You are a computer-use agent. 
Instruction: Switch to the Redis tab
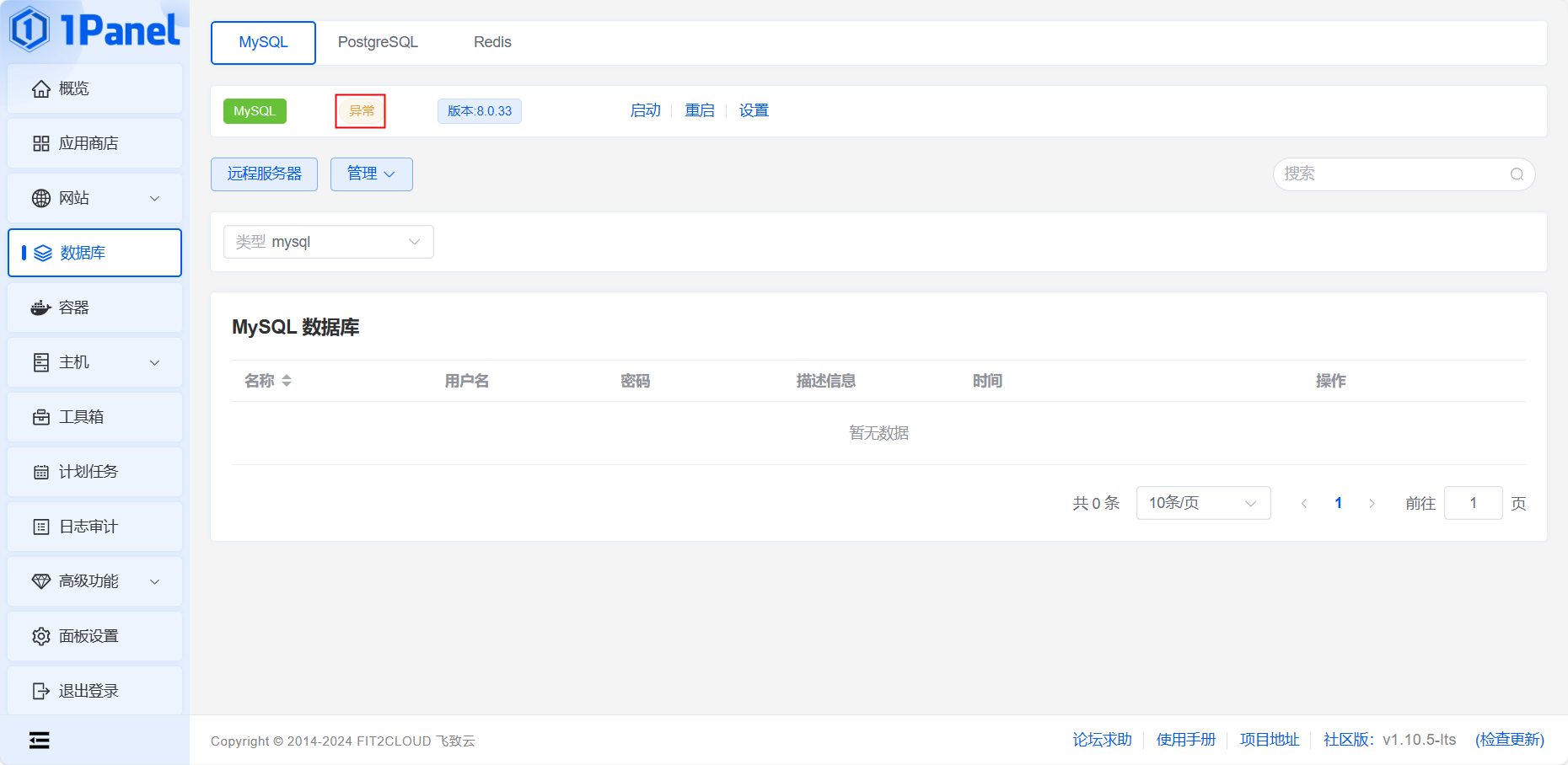pos(492,43)
